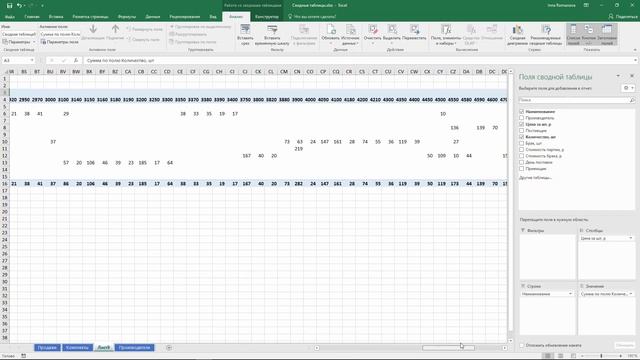Viewport: 640px width, 360px height.
Task: Open the Продажи sheet tab
Action: [x=47, y=347]
